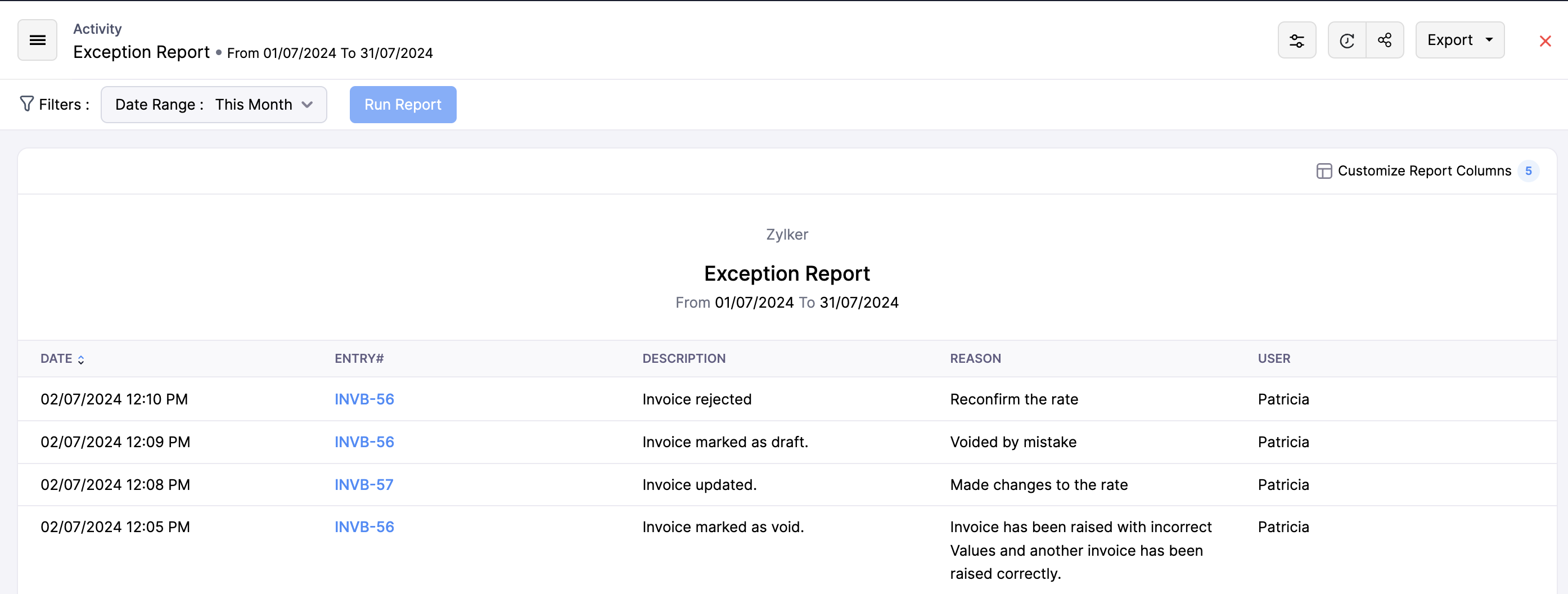Open the first INVB-56 invoice link
The image size is (1568, 594).
coord(364,399)
